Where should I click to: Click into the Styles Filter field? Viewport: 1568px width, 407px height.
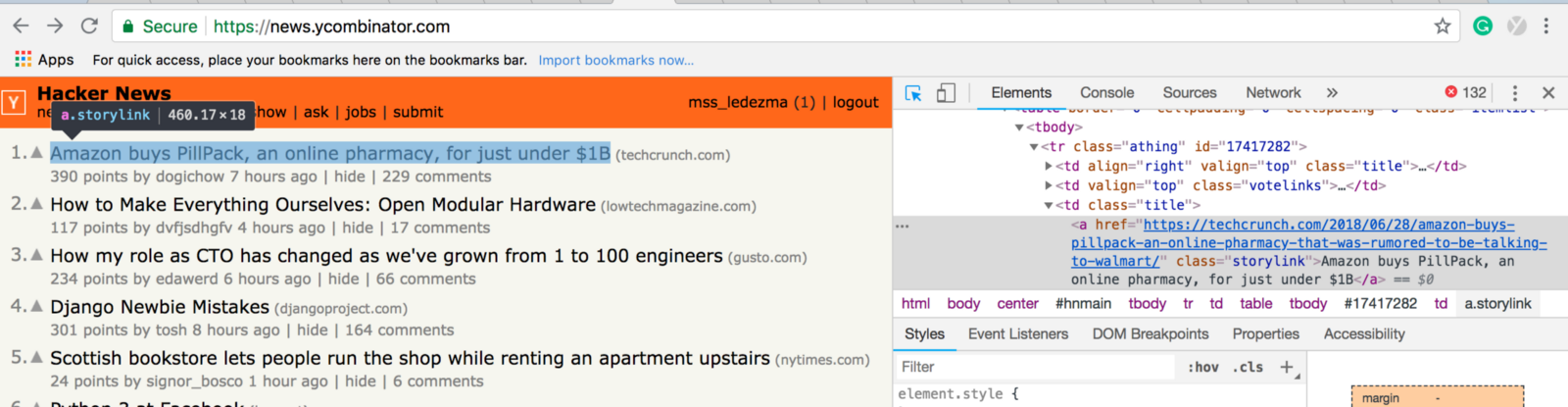click(x=1034, y=367)
